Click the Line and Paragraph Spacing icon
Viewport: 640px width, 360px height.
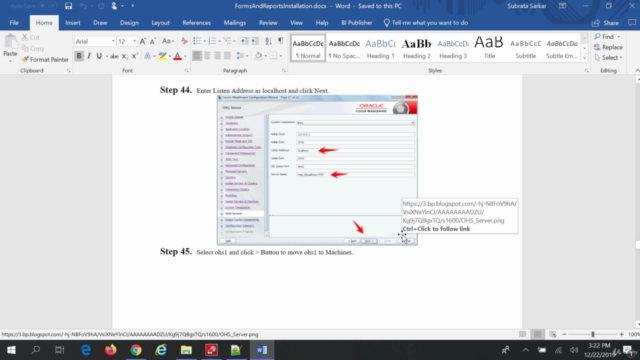pos(240,56)
